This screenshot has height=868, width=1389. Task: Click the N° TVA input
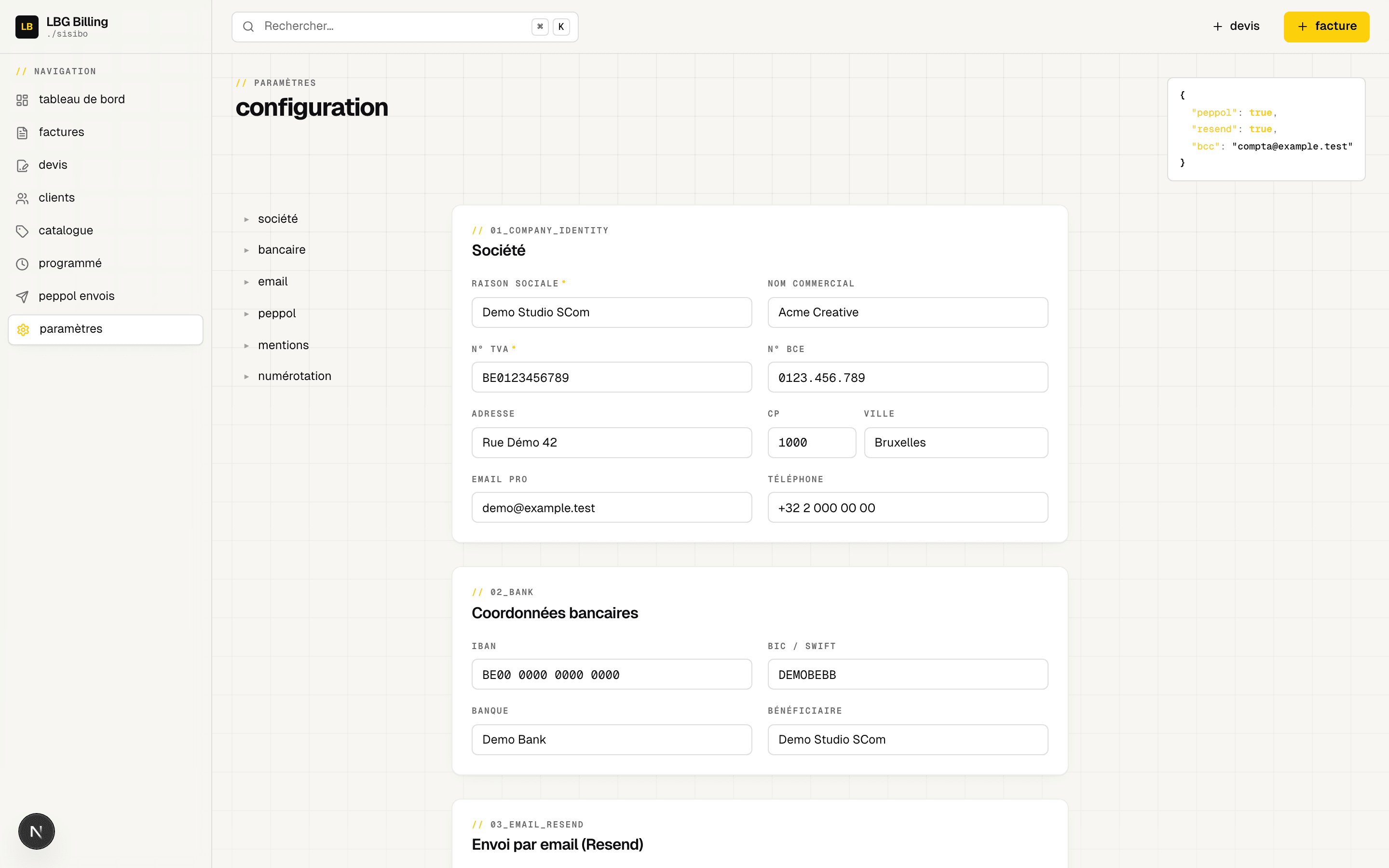tap(611, 377)
